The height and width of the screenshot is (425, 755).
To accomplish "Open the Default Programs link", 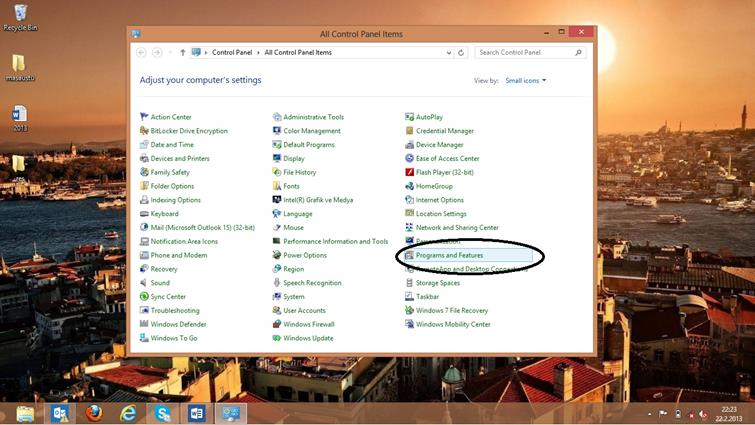I will tap(309, 144).
